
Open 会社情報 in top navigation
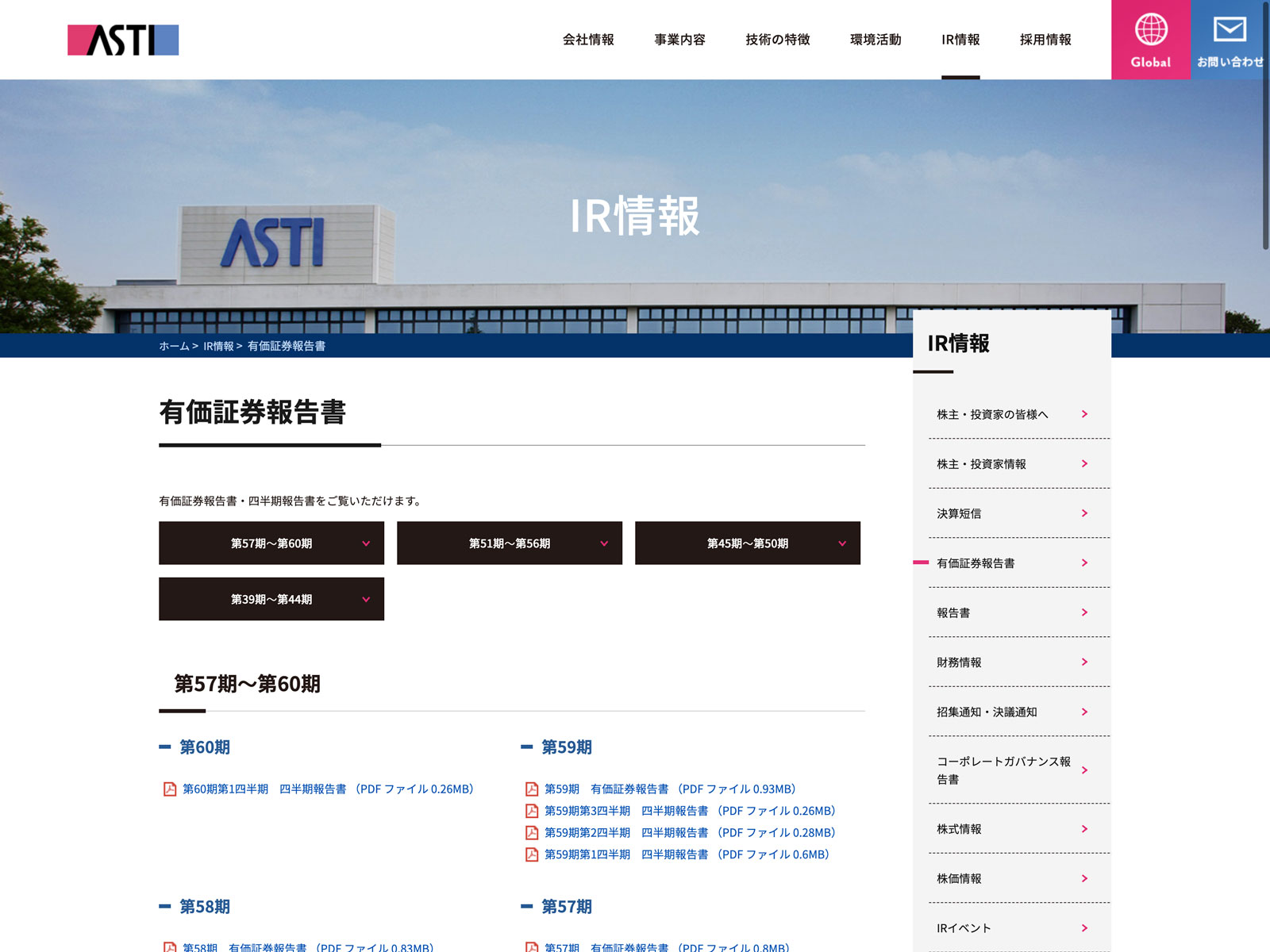coord(588,40)
